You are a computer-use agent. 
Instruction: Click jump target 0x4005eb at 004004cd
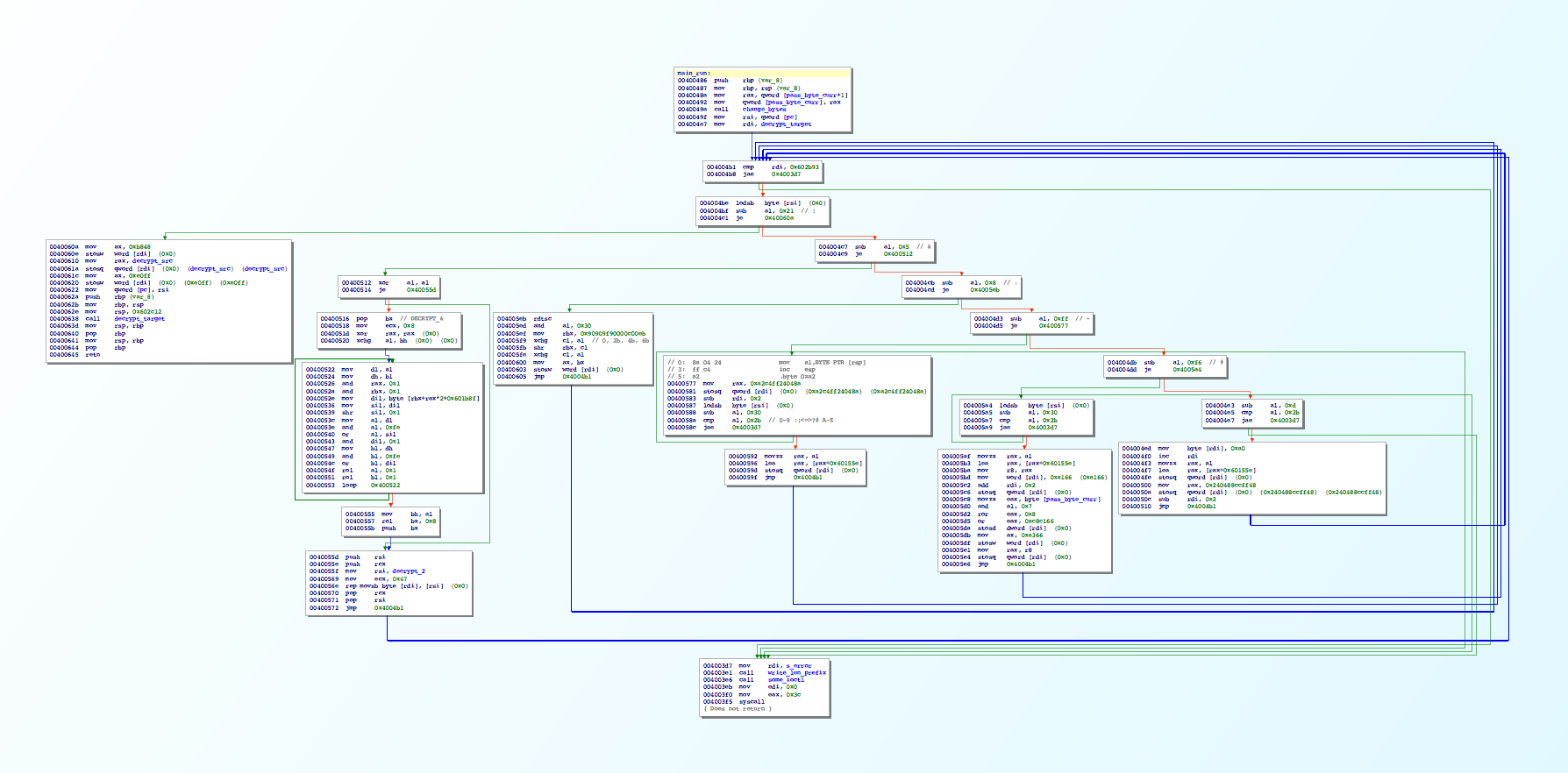click(984, 290)
